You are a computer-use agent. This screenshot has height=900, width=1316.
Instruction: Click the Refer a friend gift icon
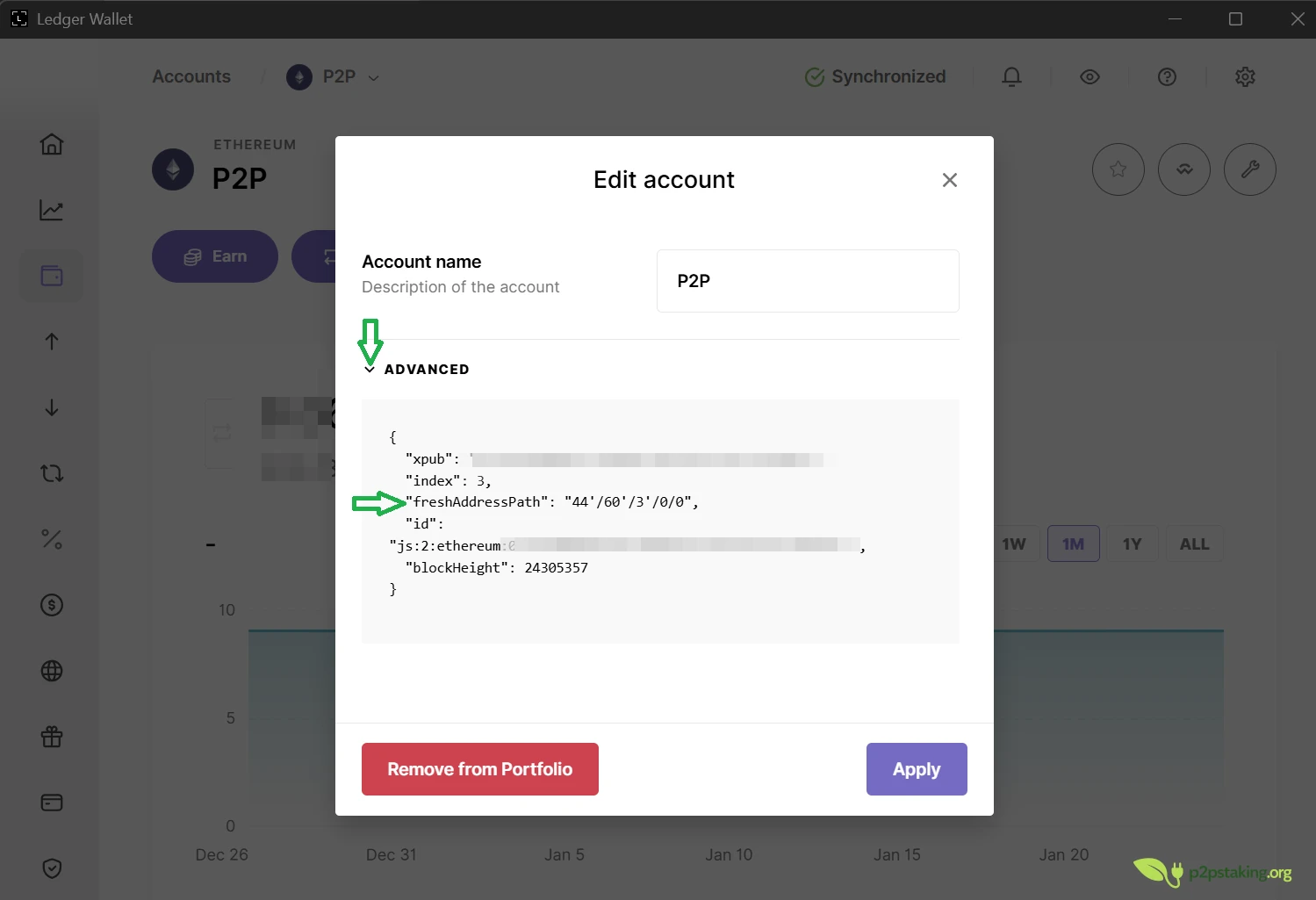51,737
